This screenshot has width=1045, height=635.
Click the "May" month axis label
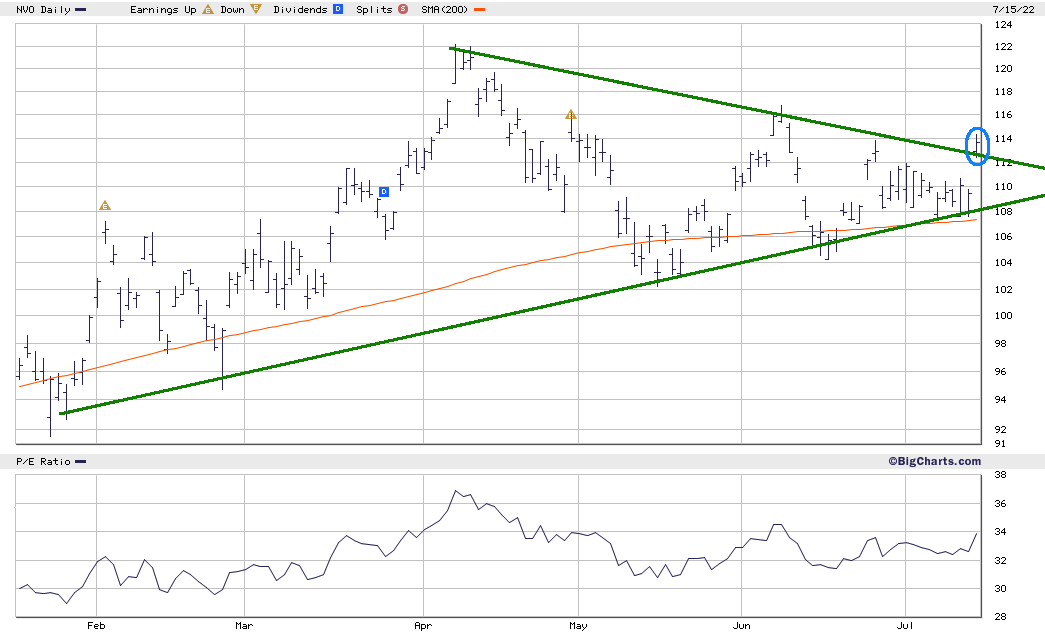click(x=578, y=625)
